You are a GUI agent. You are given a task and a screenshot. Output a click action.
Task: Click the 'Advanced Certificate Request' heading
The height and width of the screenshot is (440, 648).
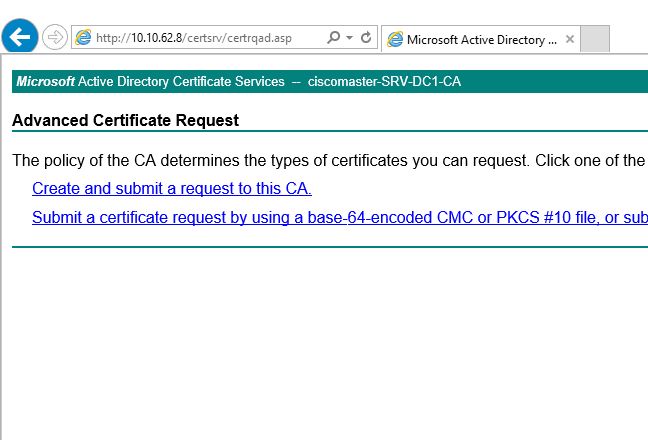126,120
